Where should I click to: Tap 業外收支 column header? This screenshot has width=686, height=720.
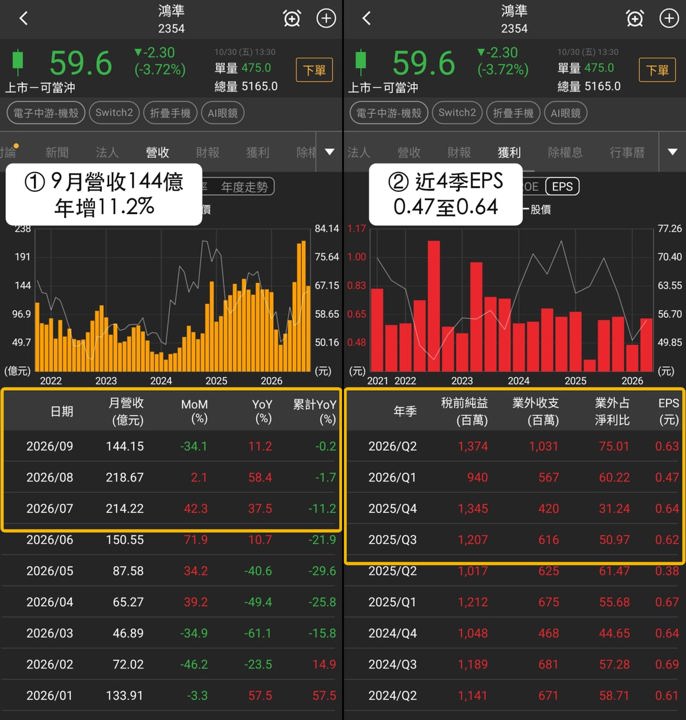(536, 411)
